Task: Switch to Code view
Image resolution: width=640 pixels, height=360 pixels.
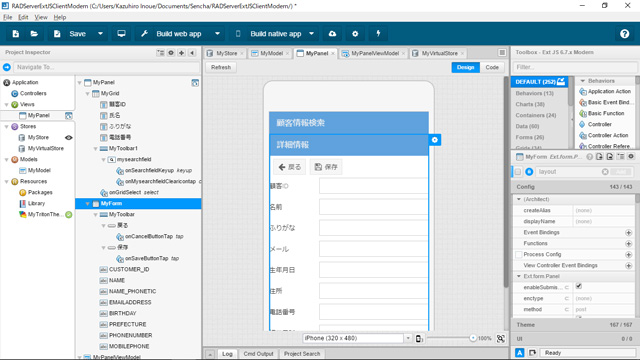Action: click(492, 67)
